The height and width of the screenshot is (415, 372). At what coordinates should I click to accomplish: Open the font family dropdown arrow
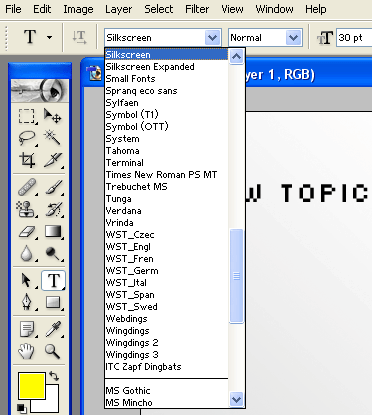tap(212, 38)
